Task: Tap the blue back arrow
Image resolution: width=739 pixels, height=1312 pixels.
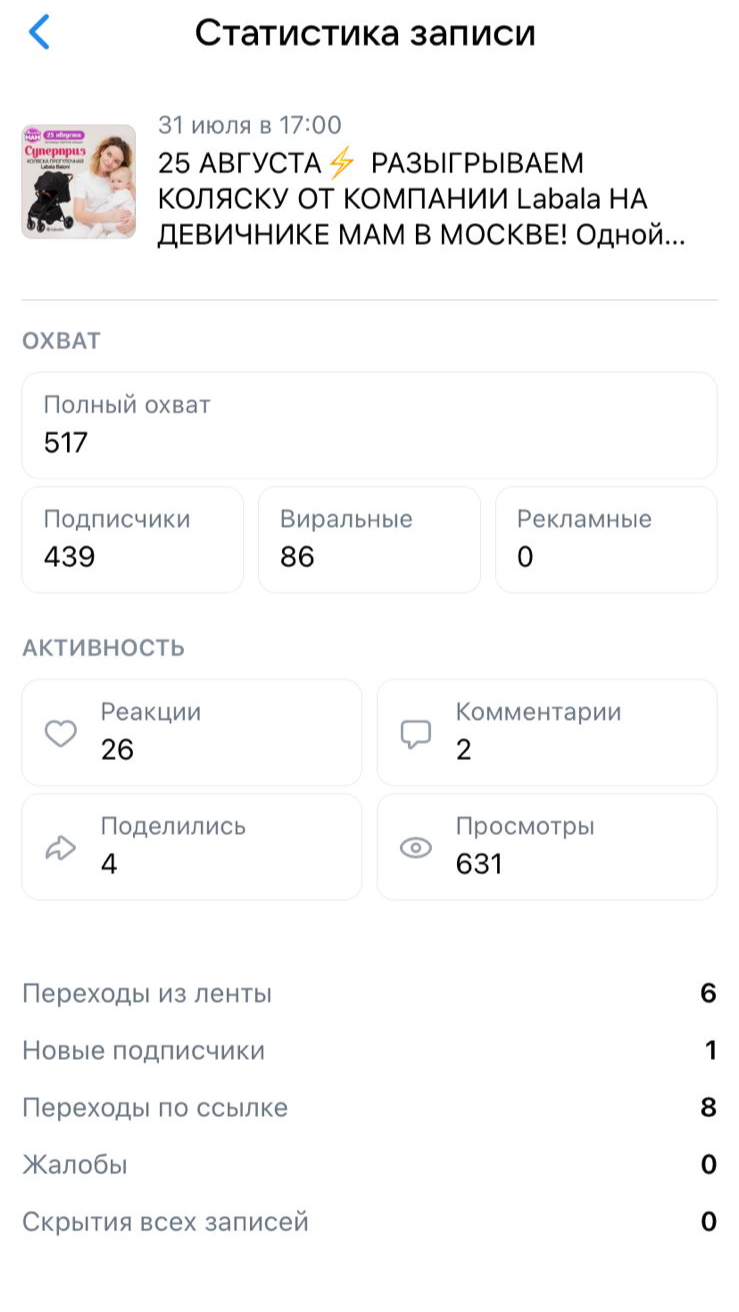Action: tap(39, 33)
